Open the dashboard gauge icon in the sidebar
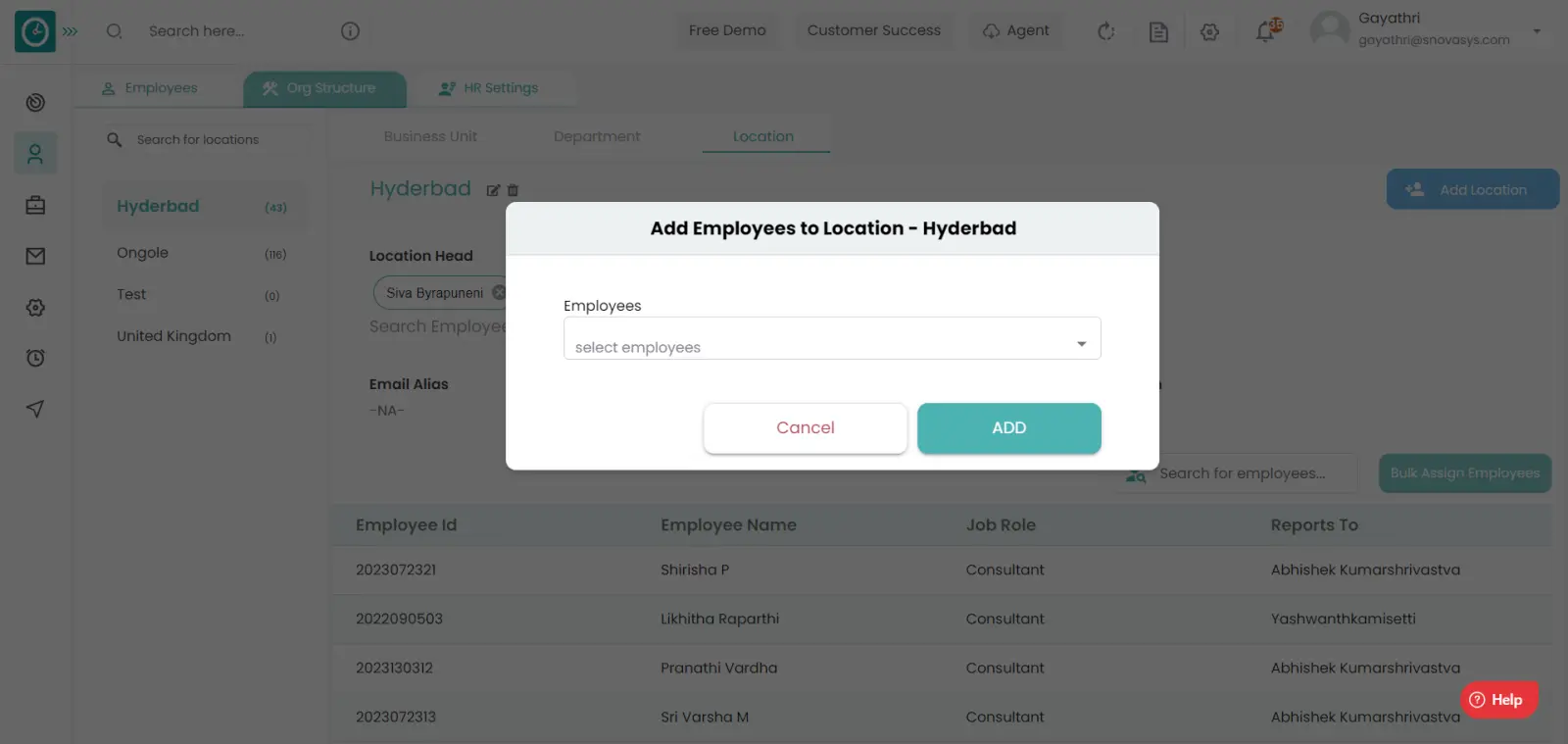The height and width of the screenshot is (744, 1568). (x=35, y=103)
